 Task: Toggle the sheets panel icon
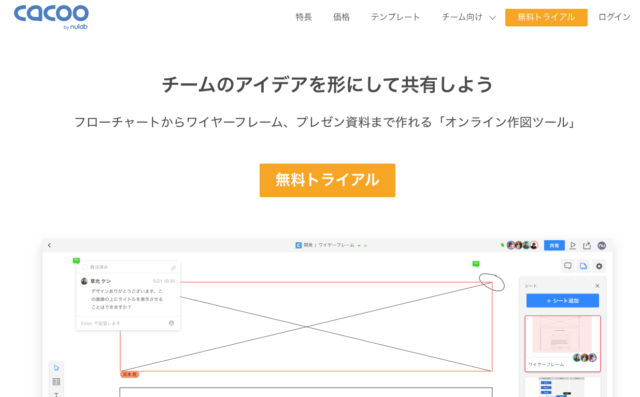pyautogui.click(x=583, y=266)
